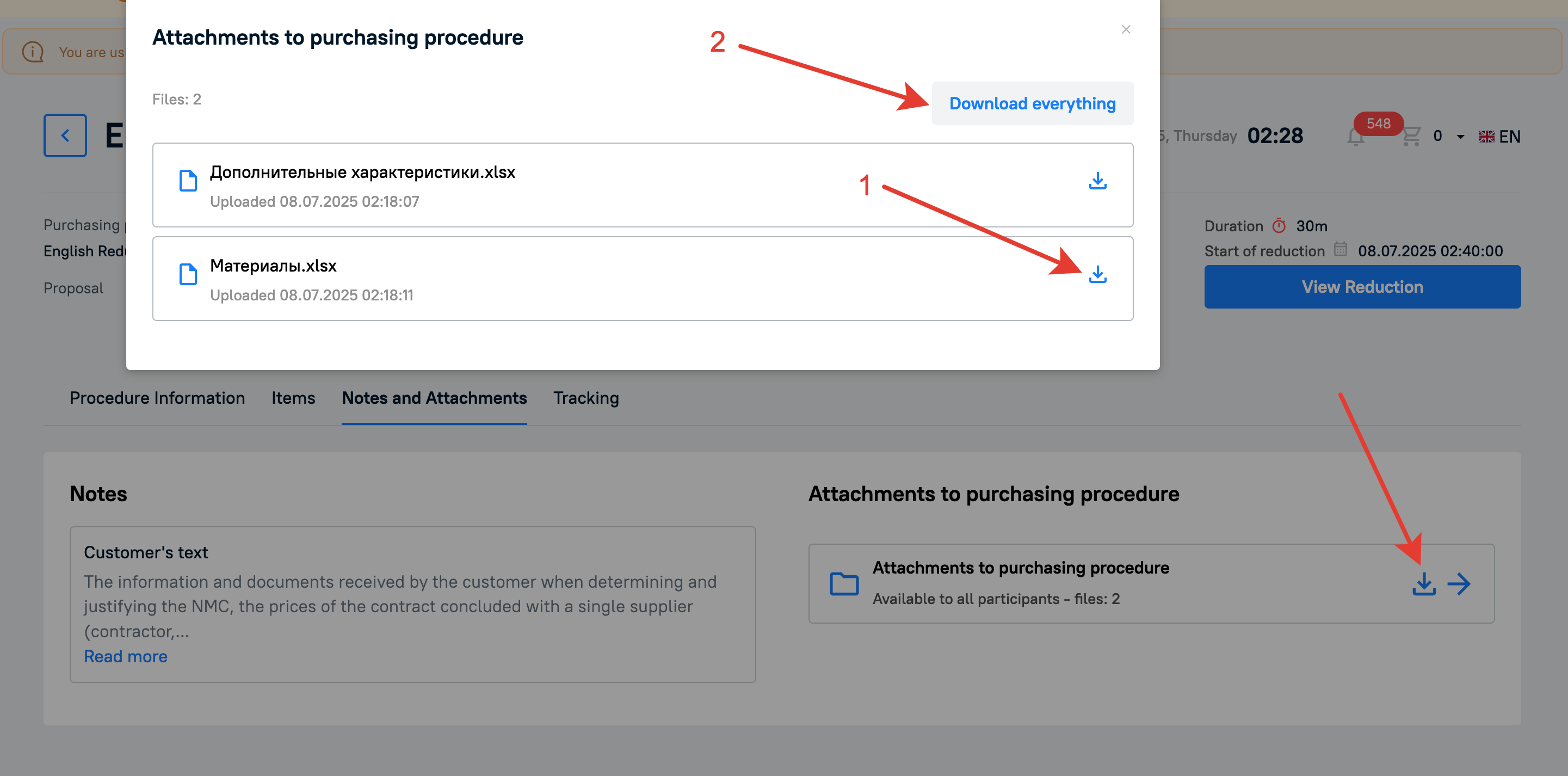
Task: Click the View Reduction button
Action: point(1362,287)
